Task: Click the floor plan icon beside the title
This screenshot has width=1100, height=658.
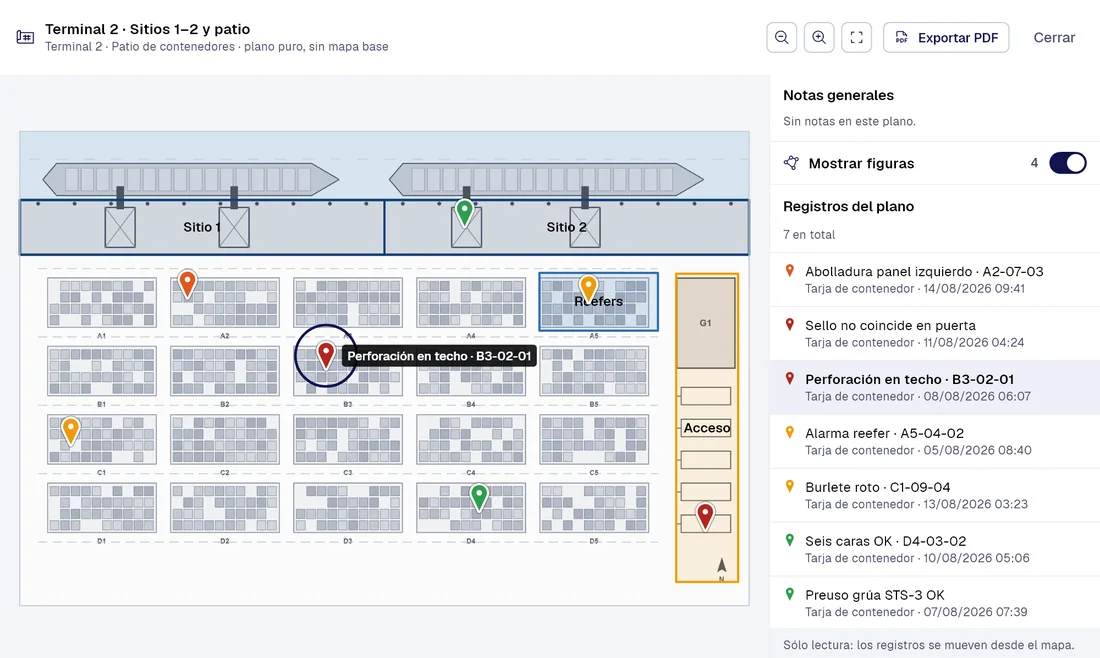Action: pos(25,36)
